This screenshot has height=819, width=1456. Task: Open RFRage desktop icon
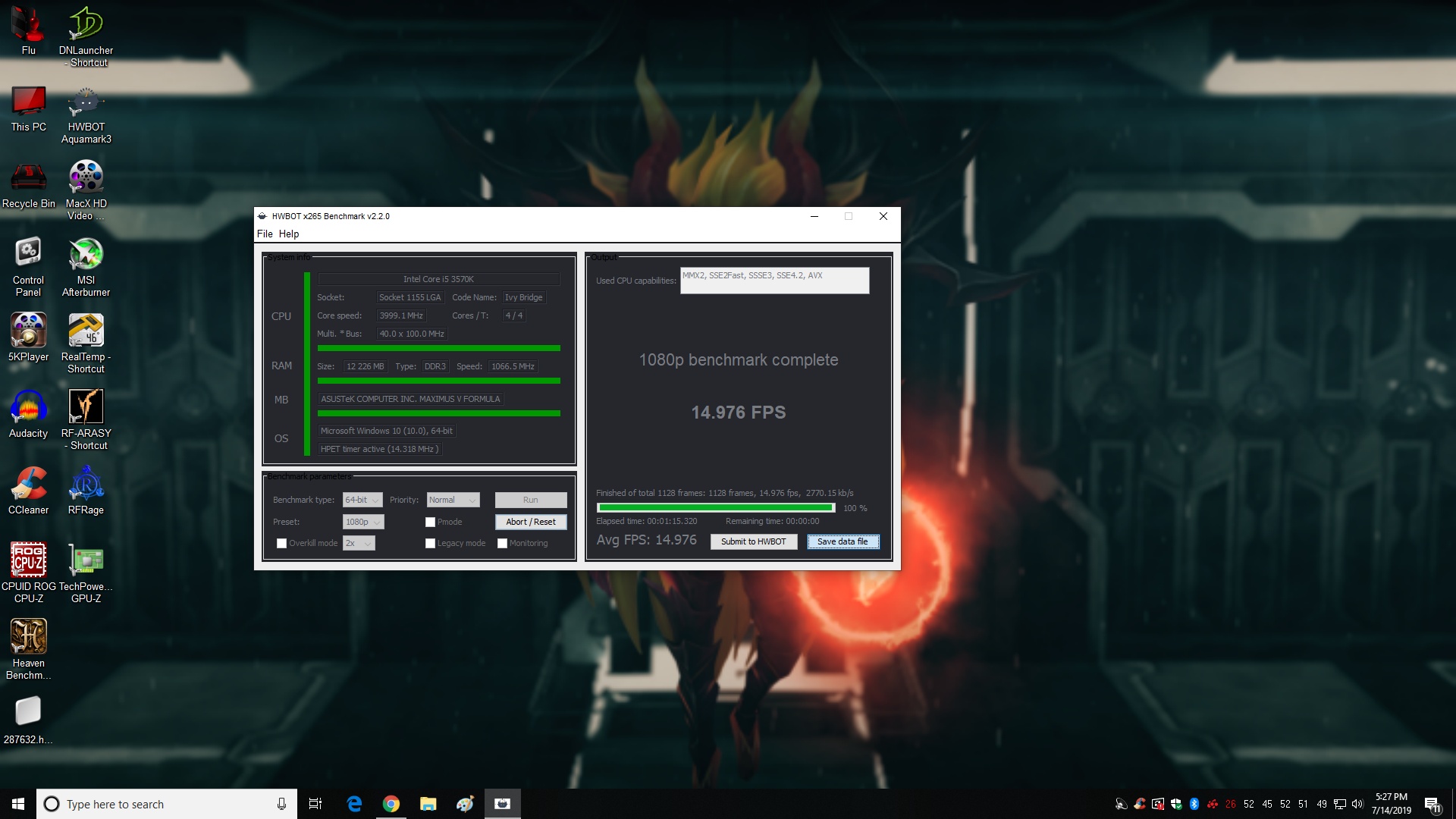tap(86, 491)
